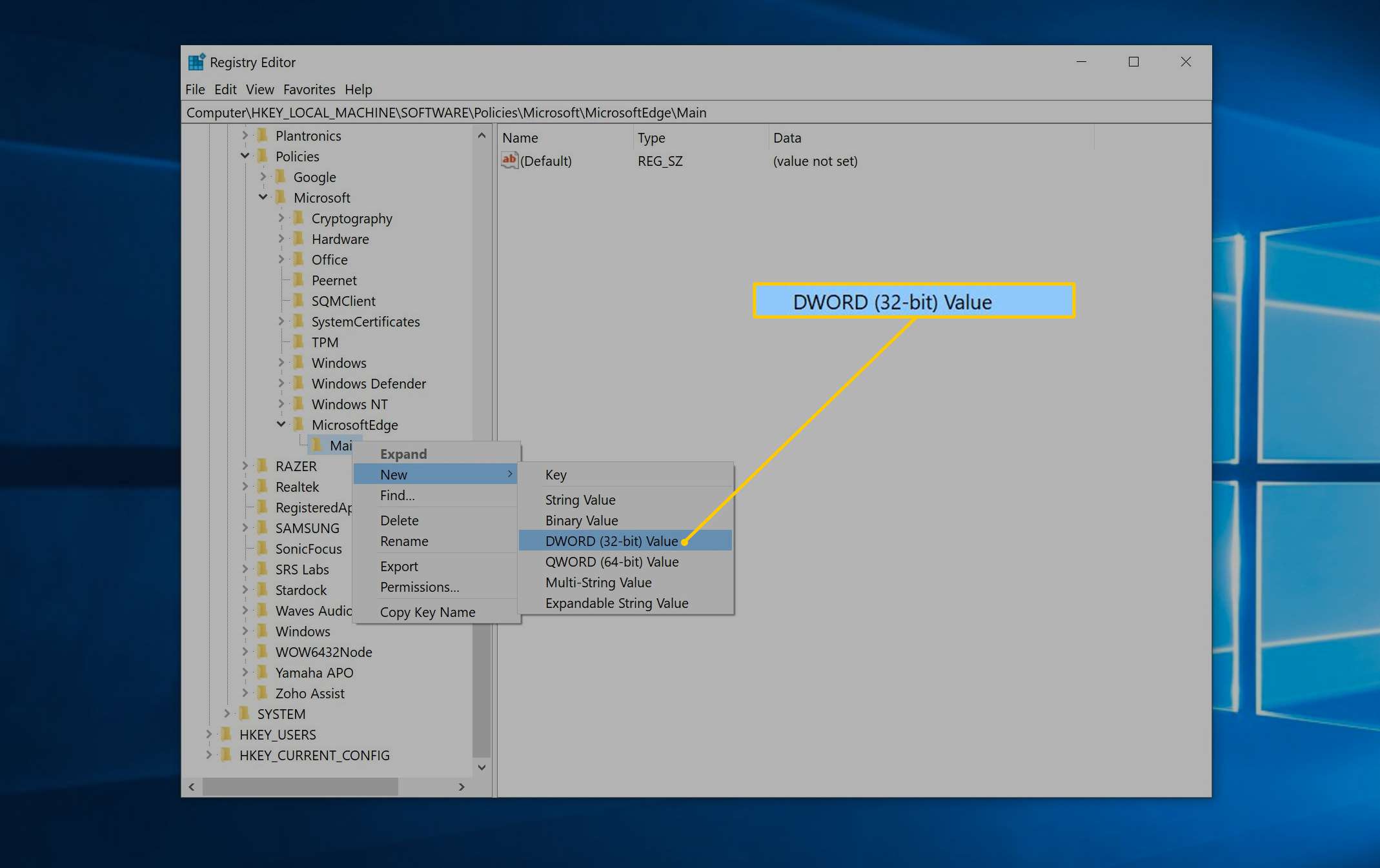Click the Cryptography key folder icon
Image resolution: width=1380 pixels, height=868 pixels.
[298, 218]
